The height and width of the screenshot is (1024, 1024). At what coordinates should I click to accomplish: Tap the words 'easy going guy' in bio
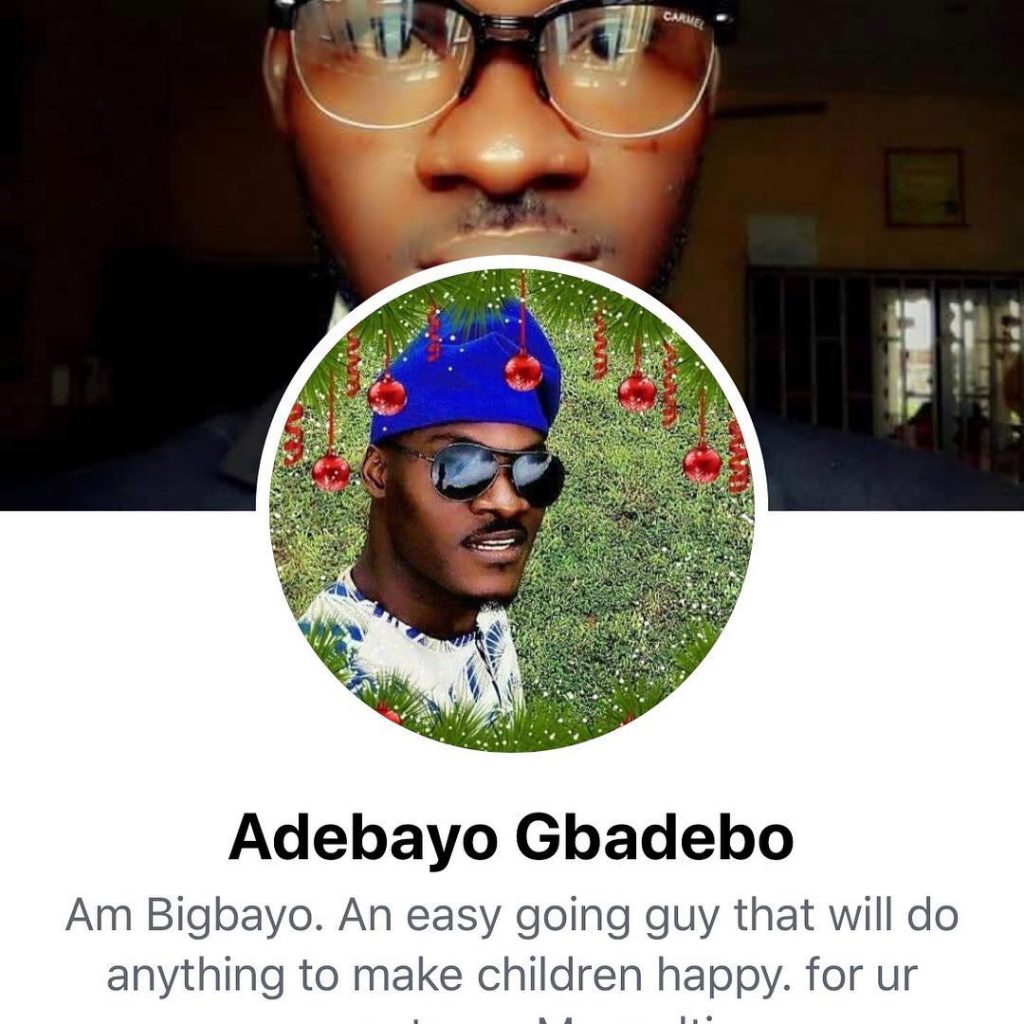[x=562, y=918]
